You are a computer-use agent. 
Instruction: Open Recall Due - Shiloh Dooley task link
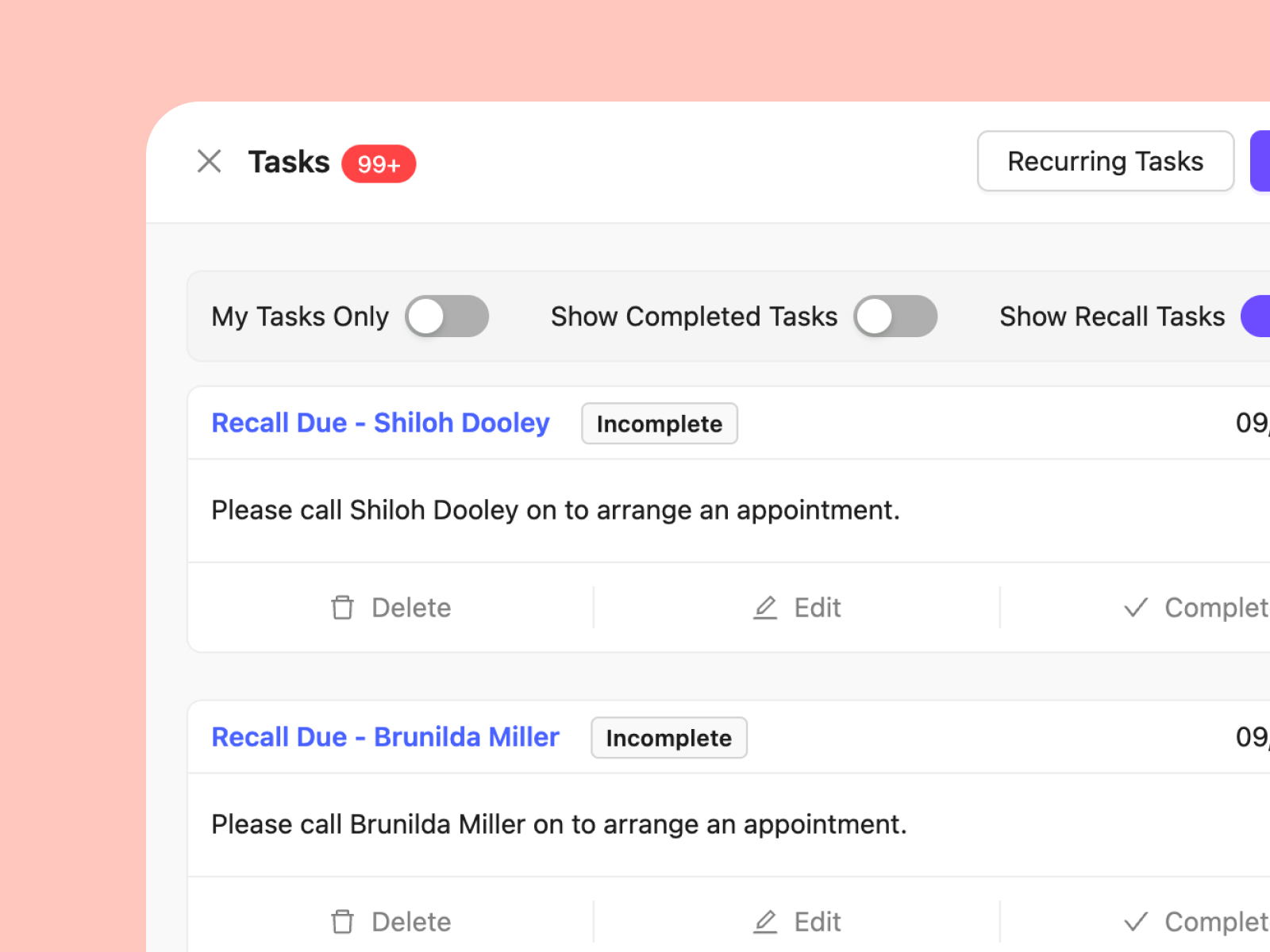pos(380,423)
